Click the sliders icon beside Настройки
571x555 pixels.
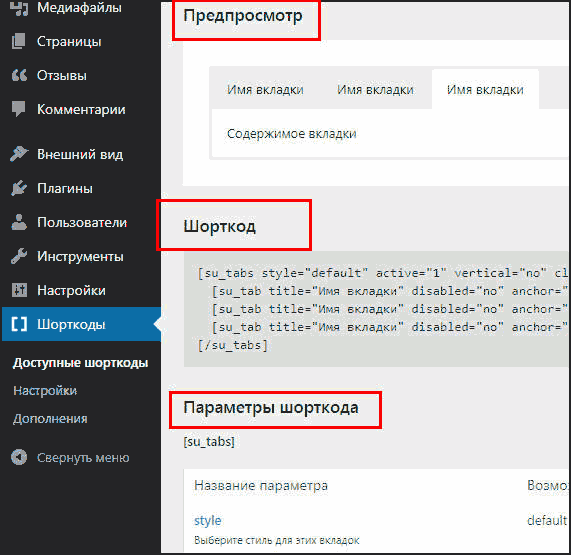coord(19,290)
